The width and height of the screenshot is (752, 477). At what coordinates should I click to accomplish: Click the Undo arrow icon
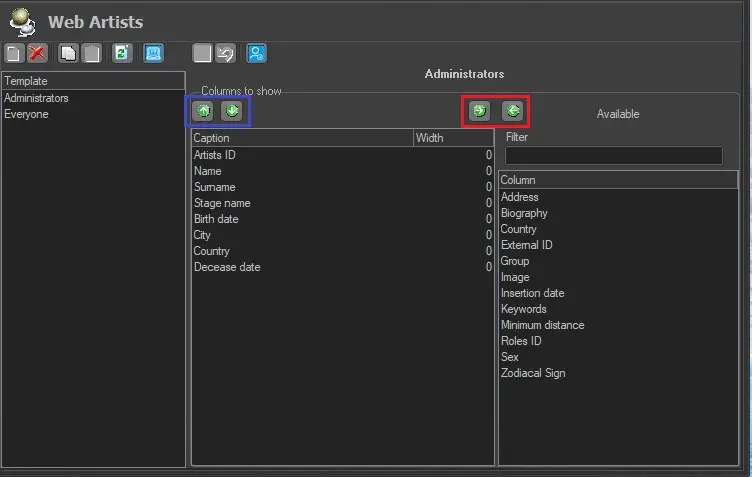(226, 54)
